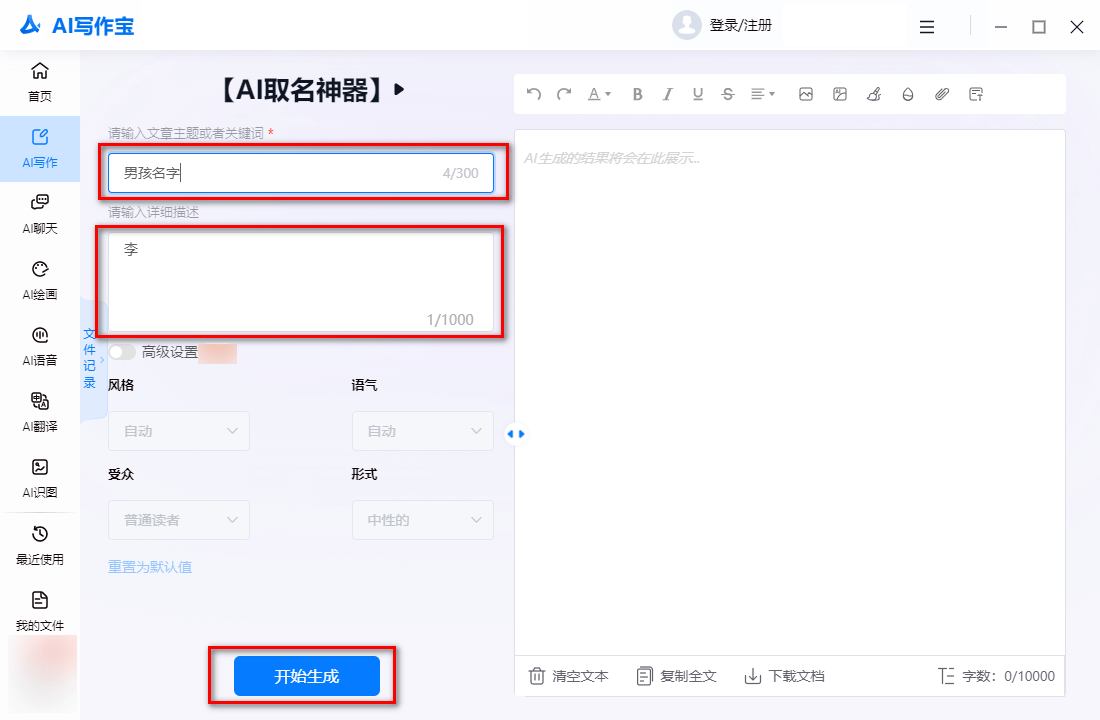Expand the 文件记录 side panel
This screenshot has height=720, width=1100.
pos(91,358)
